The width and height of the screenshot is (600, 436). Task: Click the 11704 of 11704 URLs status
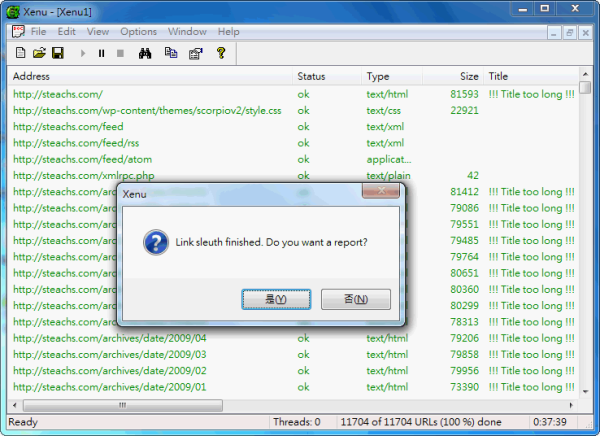tap(421, 422)
